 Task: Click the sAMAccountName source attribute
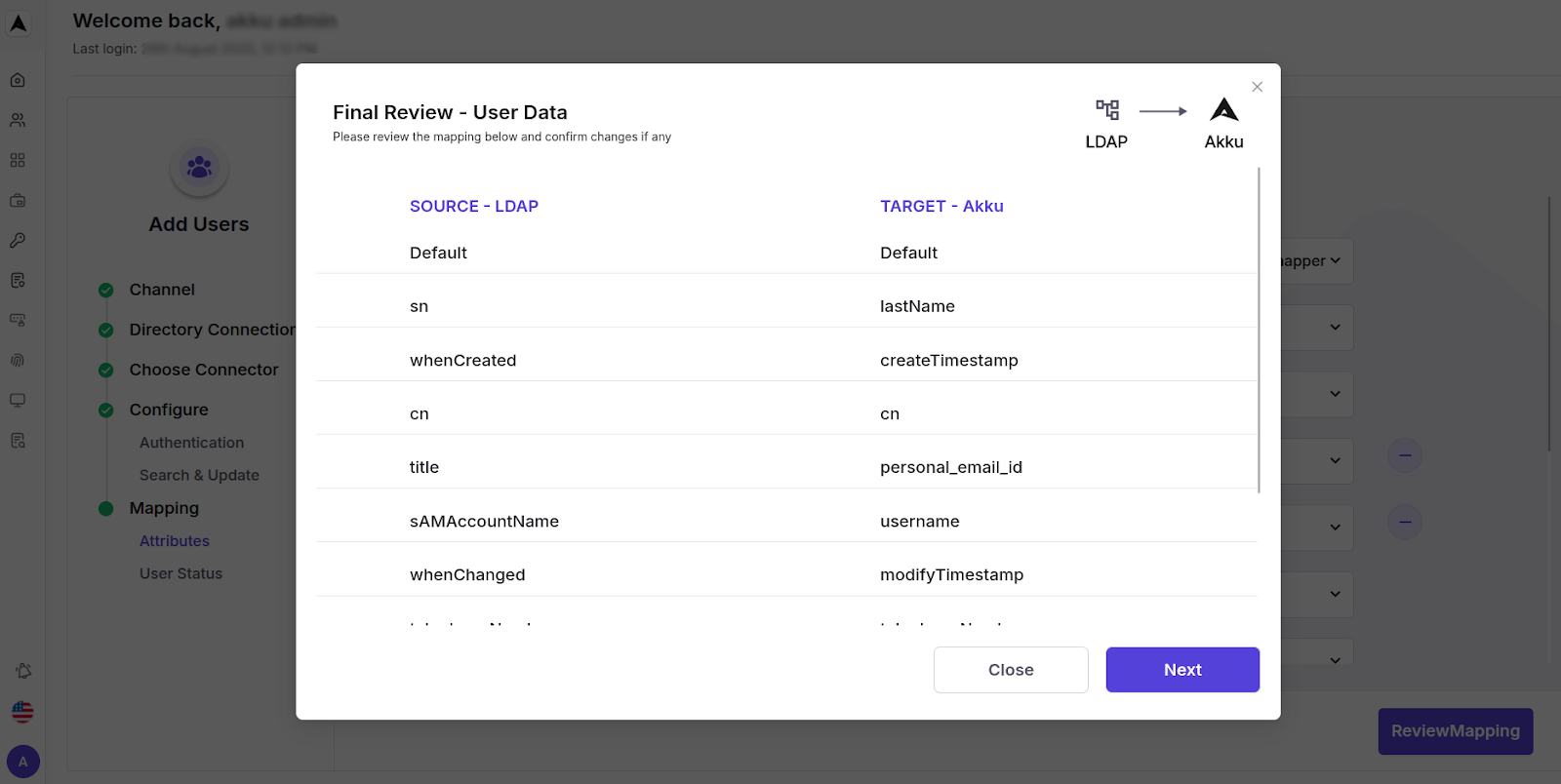pyautogui.click(x=484, y=521)
